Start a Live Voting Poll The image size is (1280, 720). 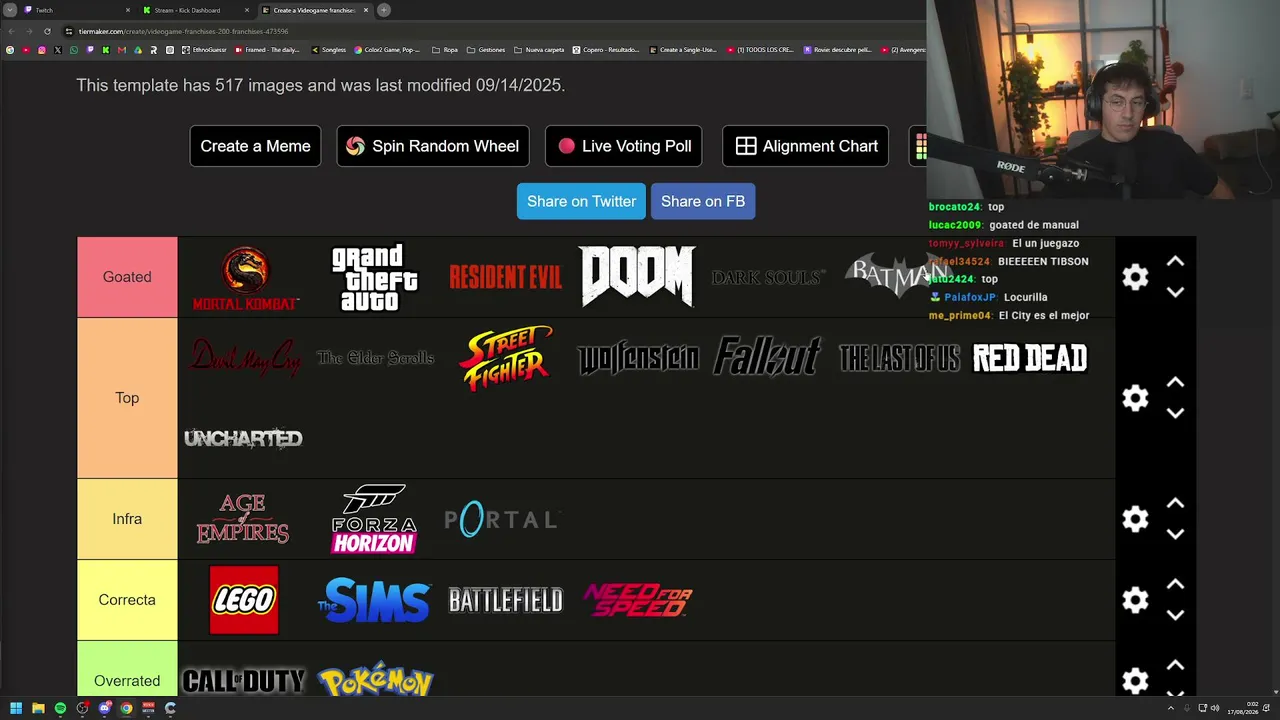[x=624, y=146]
